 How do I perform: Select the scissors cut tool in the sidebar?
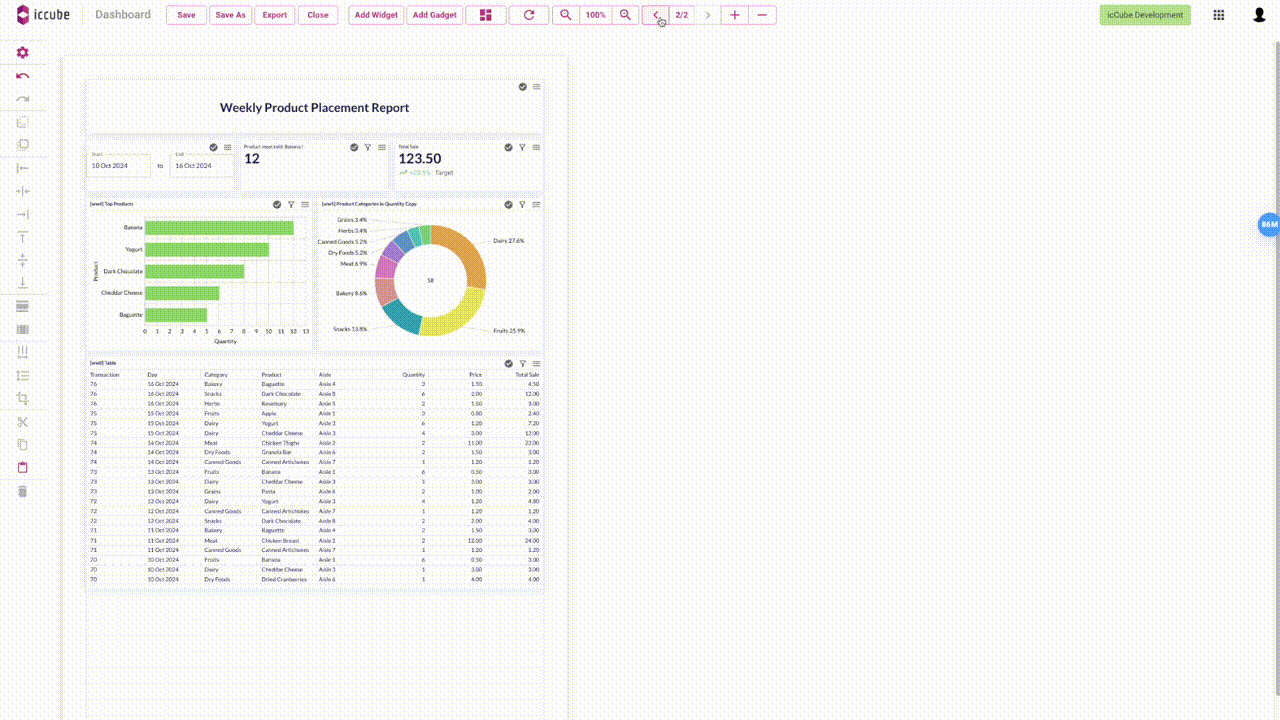22,421
